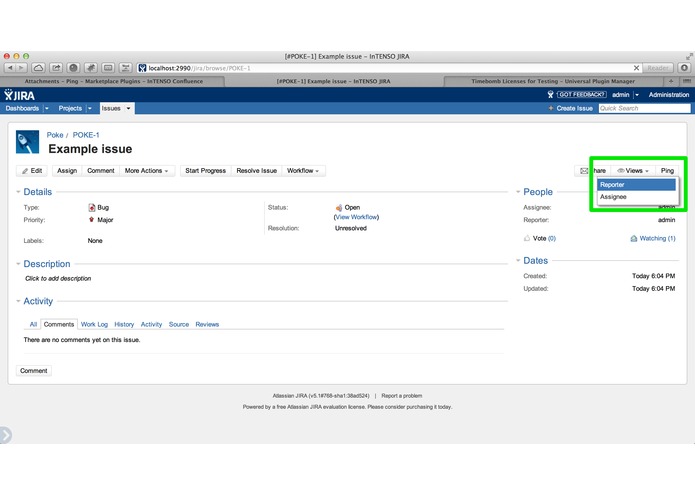Click the round dark toolbar button beside Share
The width and height of the screenshot is (695, 494).
click(74, 68)
